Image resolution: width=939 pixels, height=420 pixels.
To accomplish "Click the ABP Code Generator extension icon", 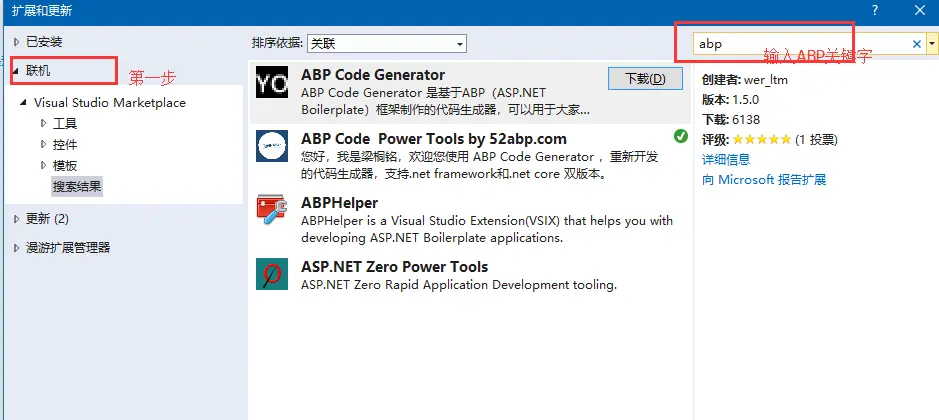I will click(271, 81).
